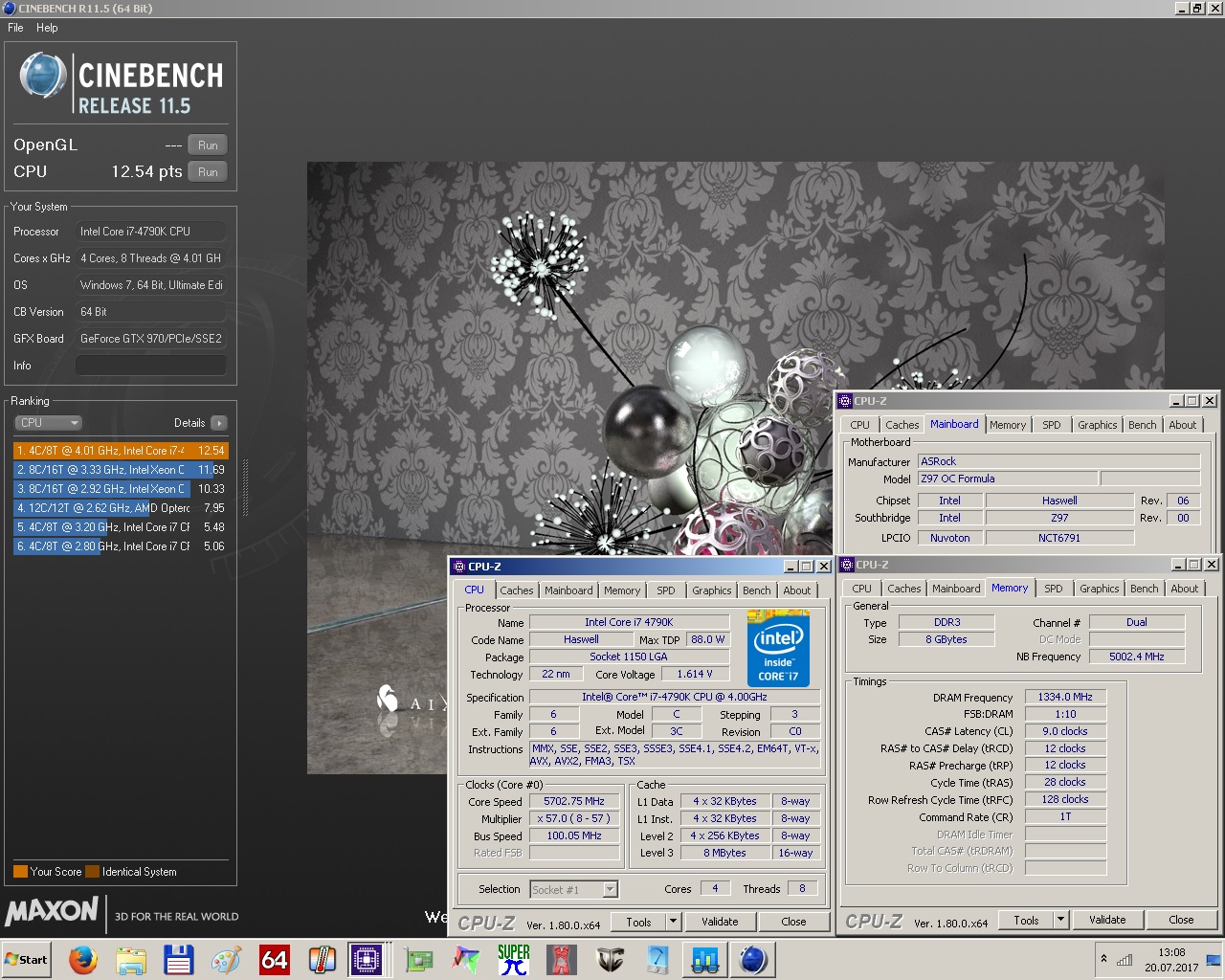
Task: Click Close in front CPU-Z window
Action: [x=793, y=923]
